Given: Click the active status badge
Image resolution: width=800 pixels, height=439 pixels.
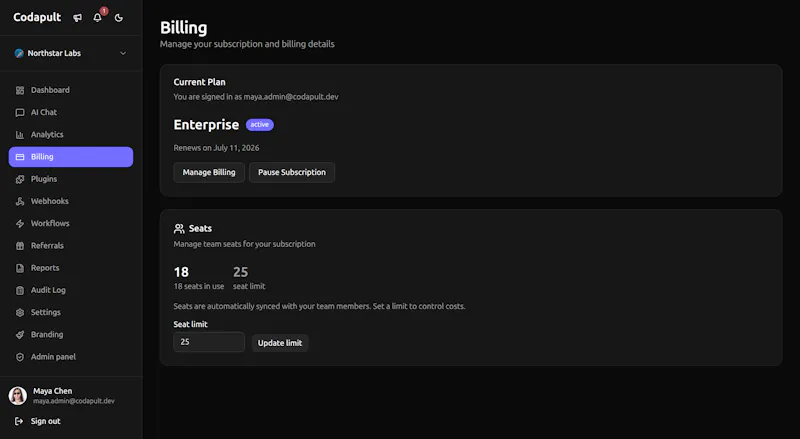Looking at the screenshot, I should coord(260,125).
